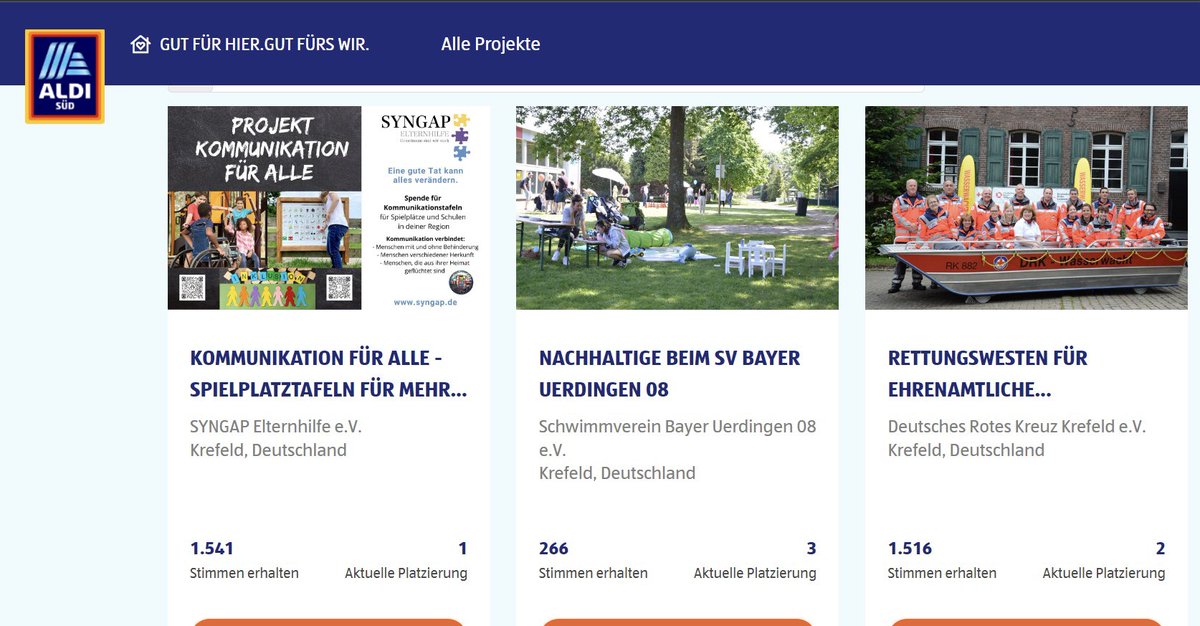Open the Kommunikation für alle project image
Viewport: 1200px width, 626px height.
329,208
